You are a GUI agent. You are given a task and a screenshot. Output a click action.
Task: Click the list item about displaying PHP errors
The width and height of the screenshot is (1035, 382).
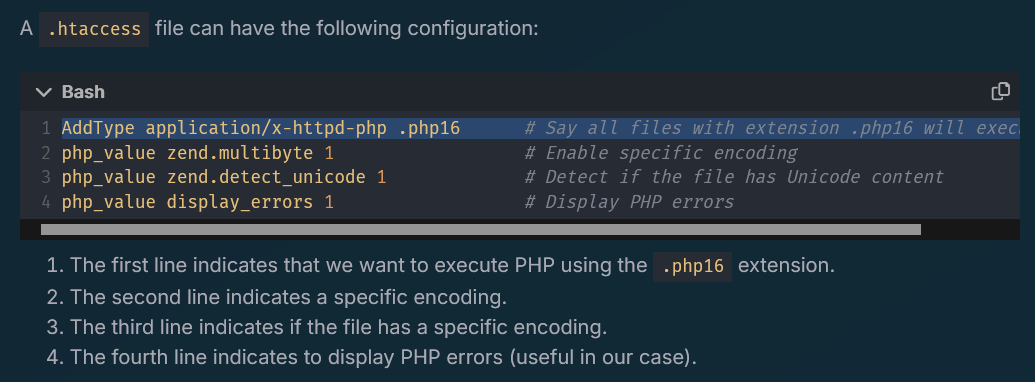click(x=372, y=358)
